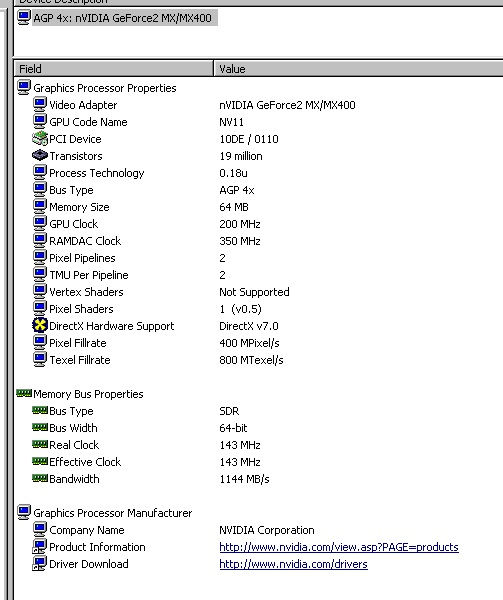Click the Value column header

coord(358,68)
